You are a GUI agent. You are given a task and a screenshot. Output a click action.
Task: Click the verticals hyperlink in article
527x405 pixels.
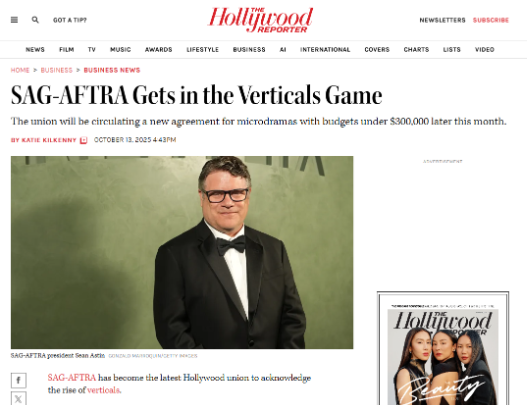click(104, 390)
